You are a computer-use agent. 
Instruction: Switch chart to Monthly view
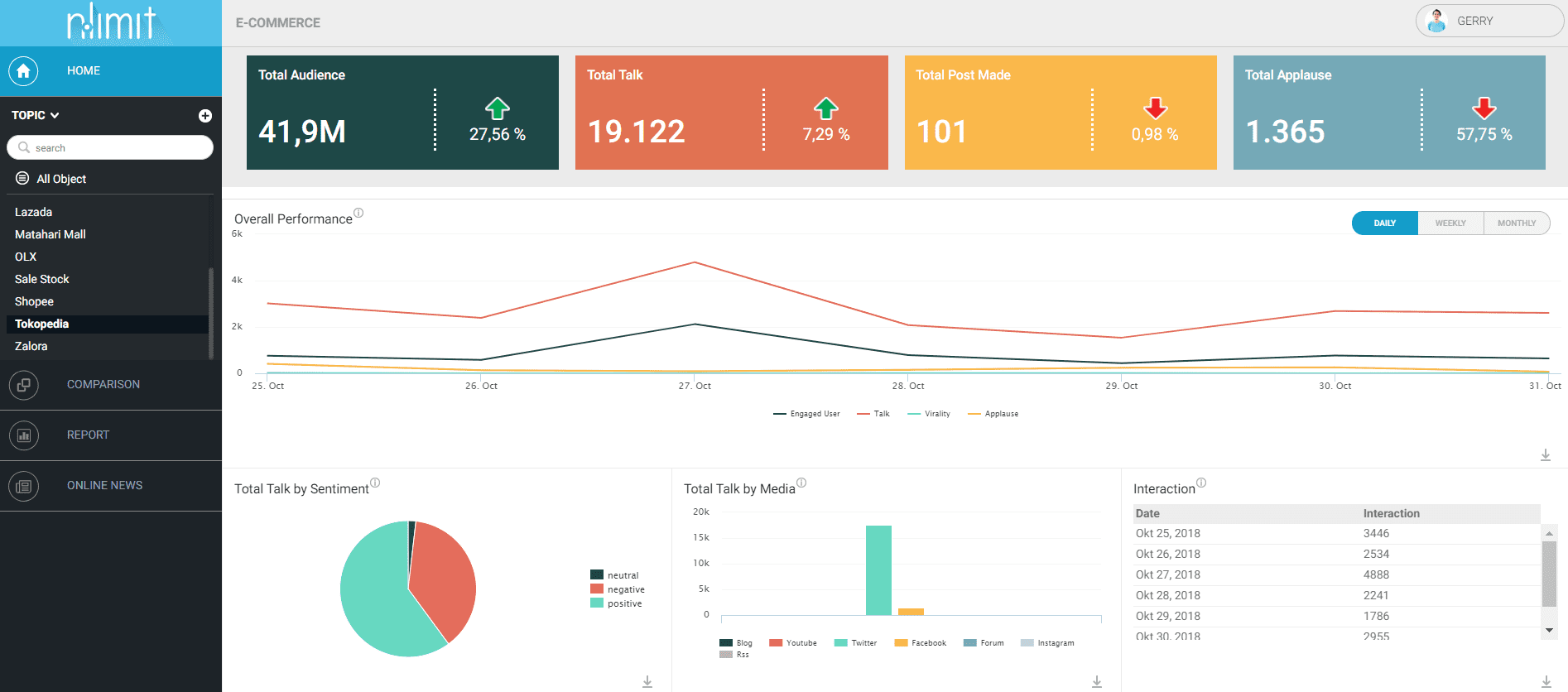(x=1517, y=223)
